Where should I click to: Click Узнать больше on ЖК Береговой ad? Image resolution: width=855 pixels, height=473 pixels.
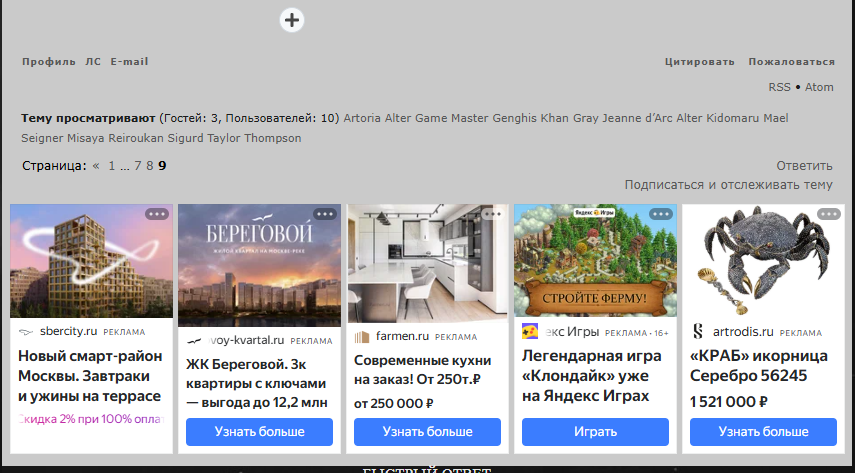click(260, 432)
